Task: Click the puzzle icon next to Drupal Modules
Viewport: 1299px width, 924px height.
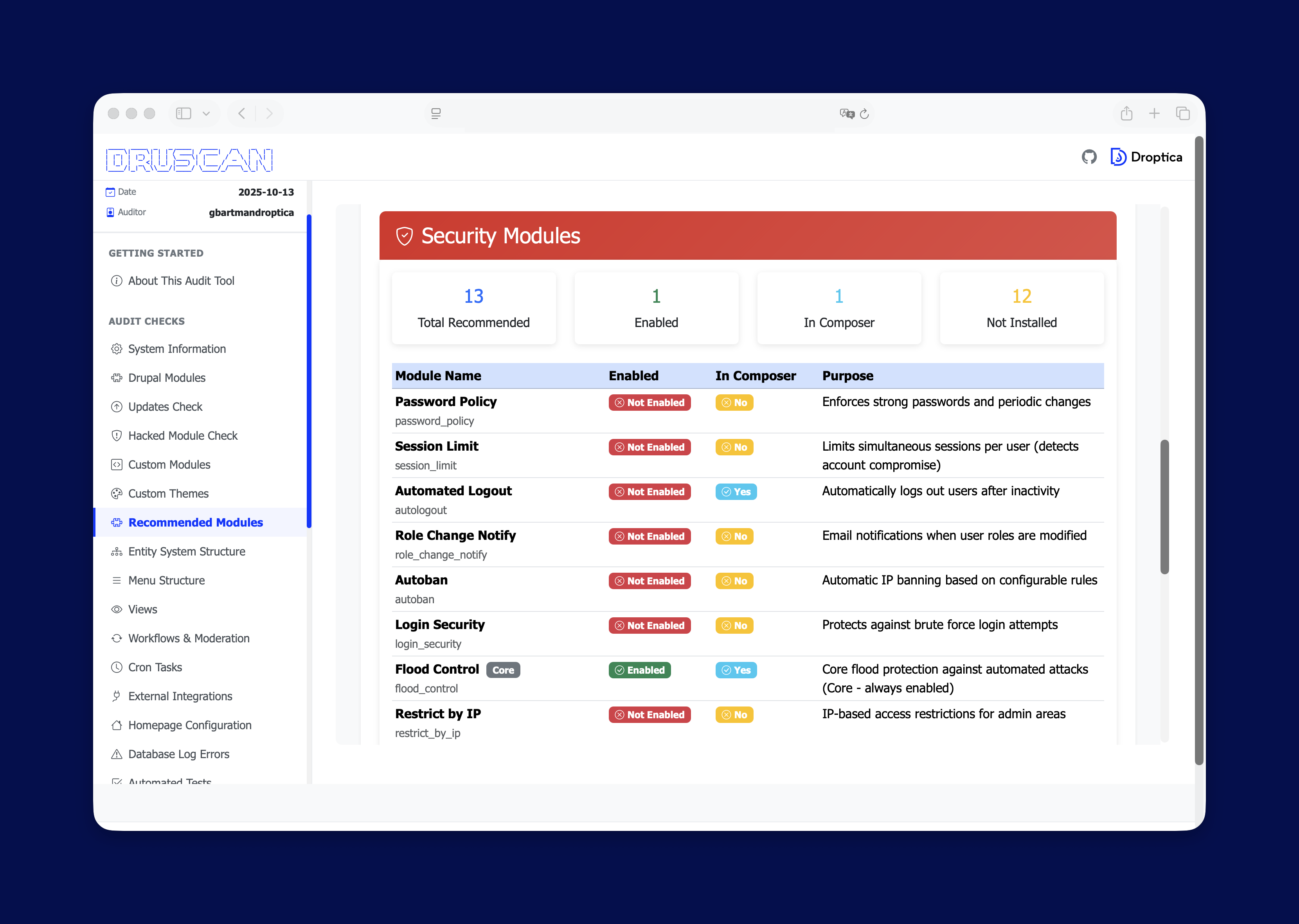Action: pyautogui.click(x=117, y=377)
